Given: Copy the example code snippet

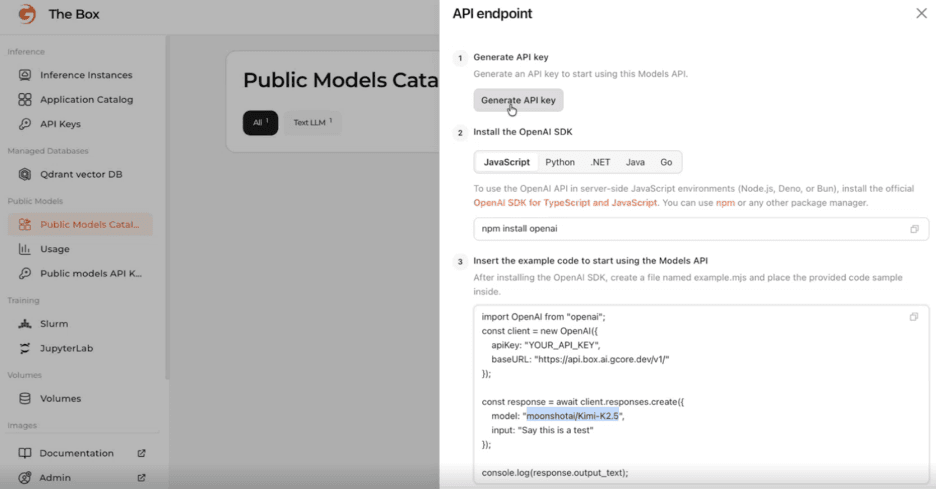Looking at the screenshot, I should tap(914, 317).
